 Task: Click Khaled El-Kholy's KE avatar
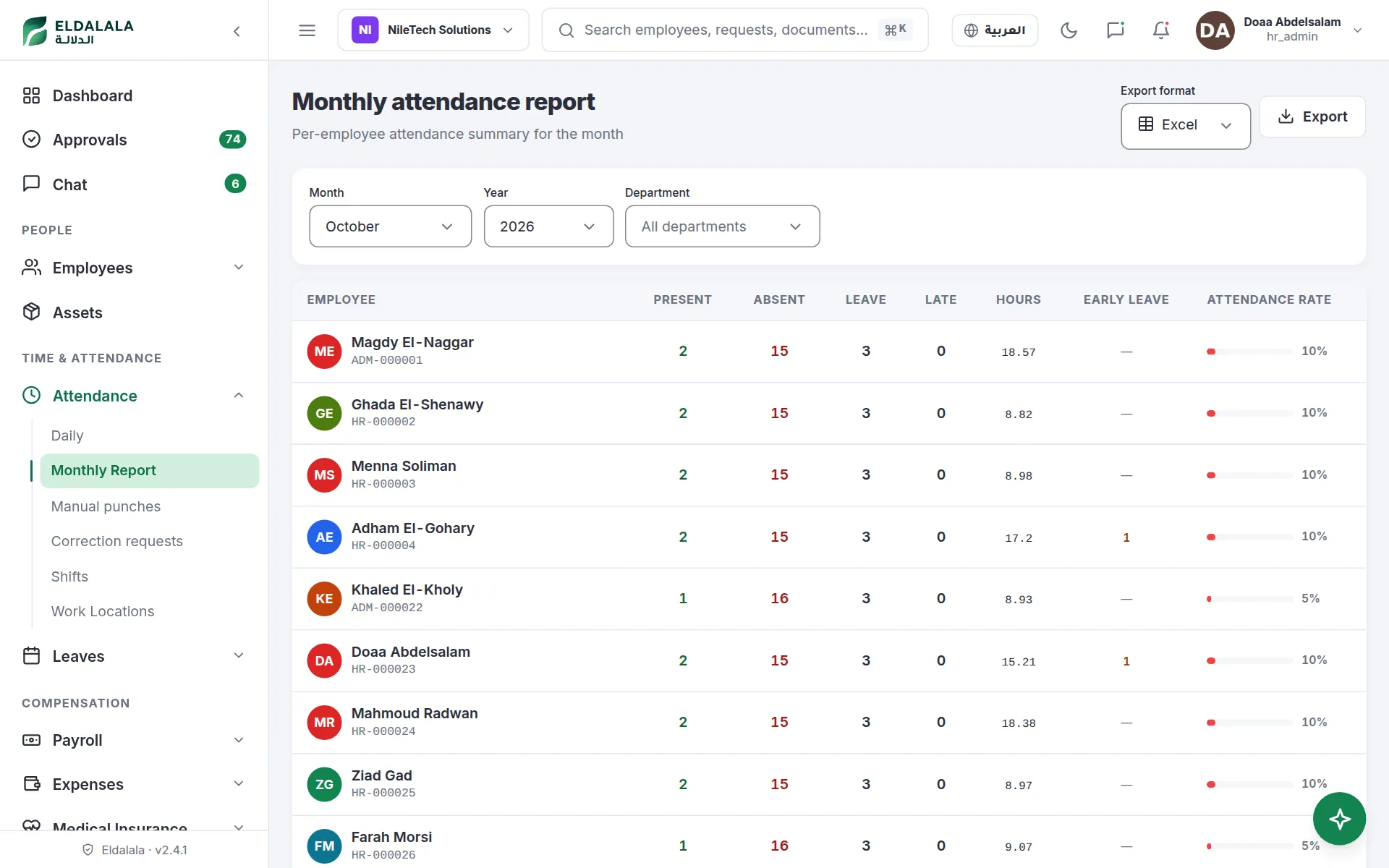[324, 599]
